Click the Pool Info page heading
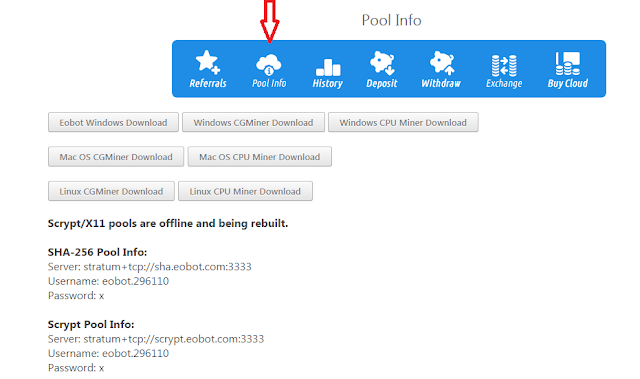The image size is (640, 379). coord(391,20)
